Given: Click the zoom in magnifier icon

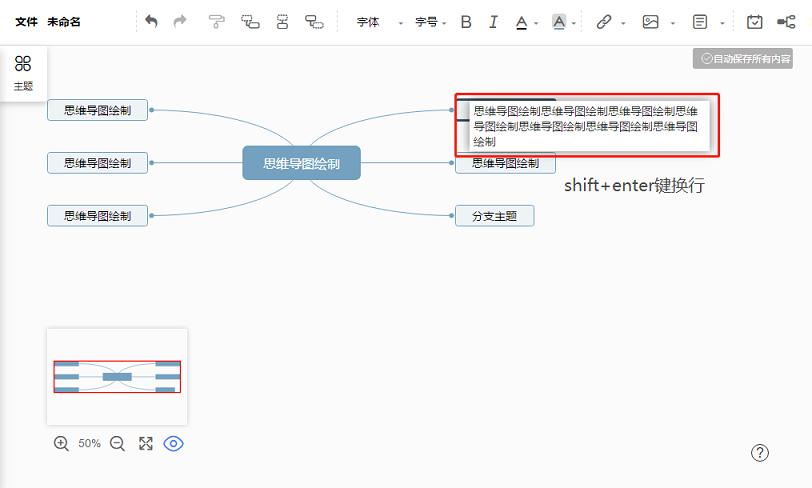Looking at the screenshot, I should 61,443.
